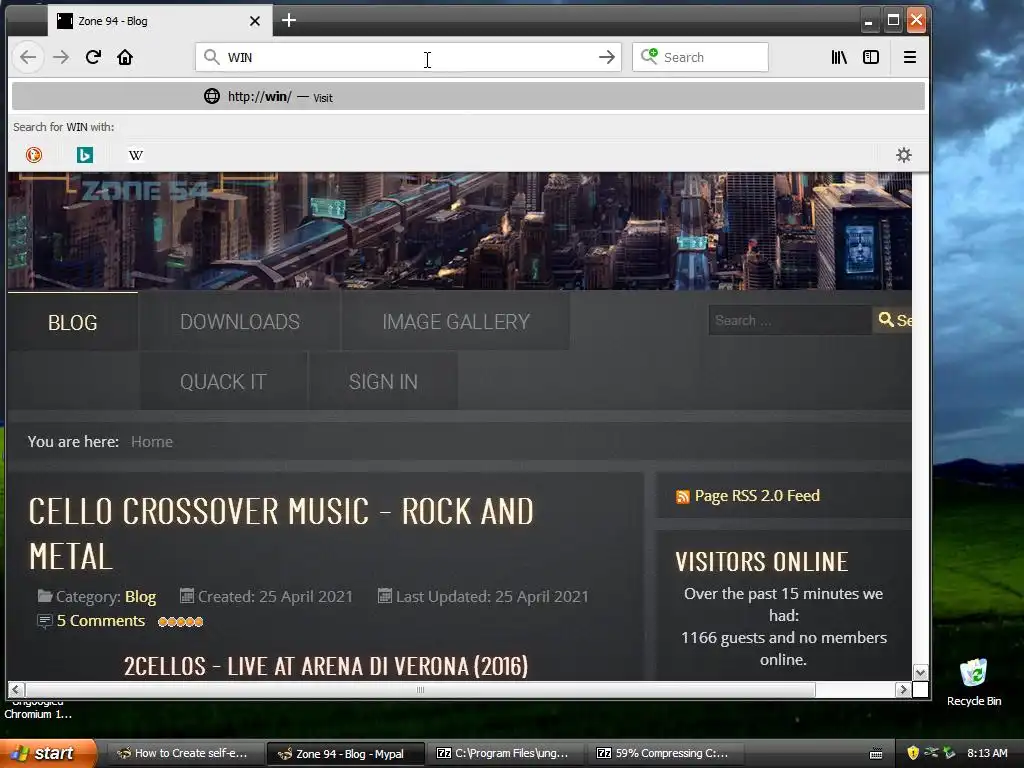Click the 8:13 AM system clock
Viewport: 1024px width, 768px height.
987,753
